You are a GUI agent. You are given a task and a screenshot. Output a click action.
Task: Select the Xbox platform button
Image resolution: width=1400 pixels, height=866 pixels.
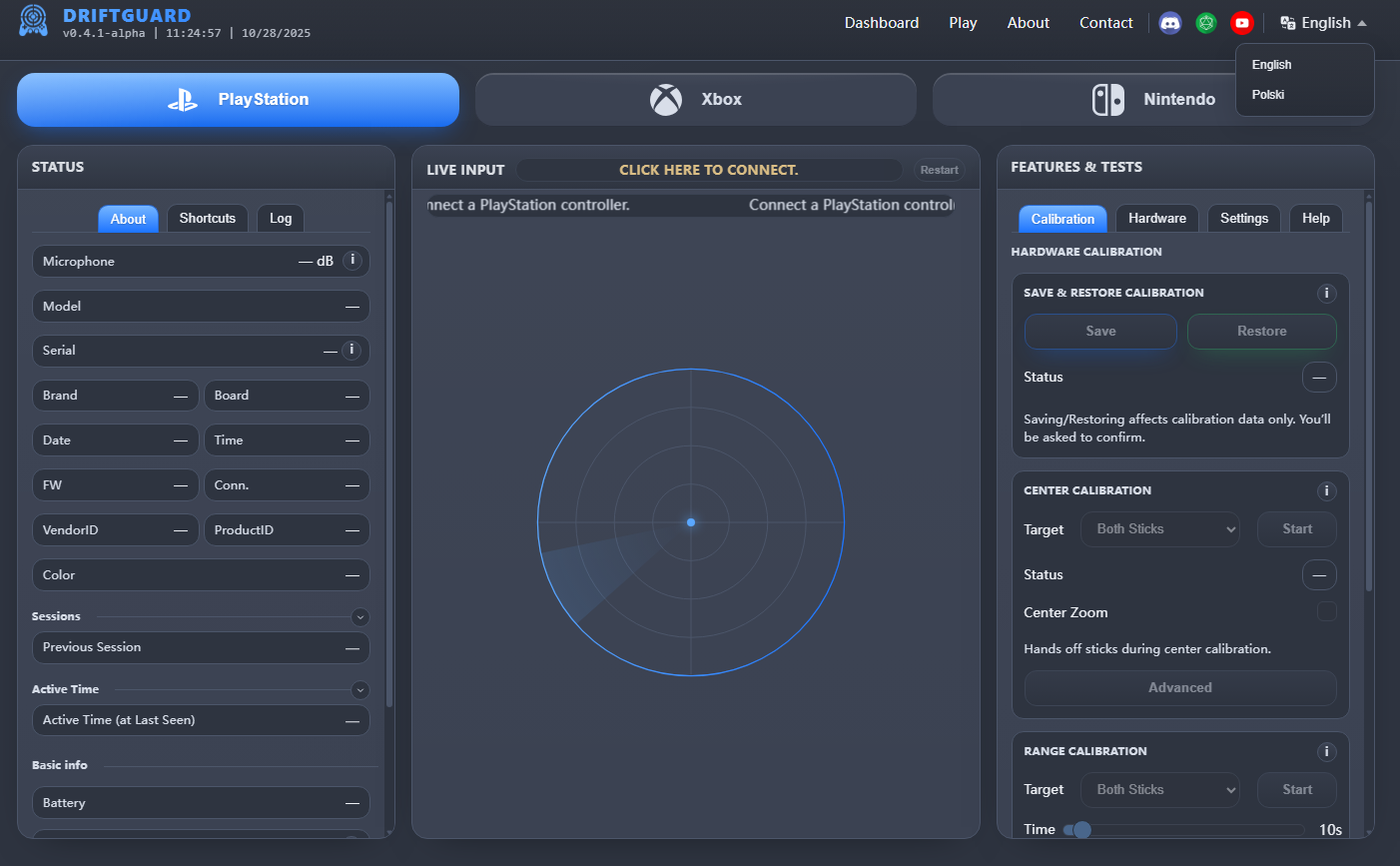click(696, 100)
